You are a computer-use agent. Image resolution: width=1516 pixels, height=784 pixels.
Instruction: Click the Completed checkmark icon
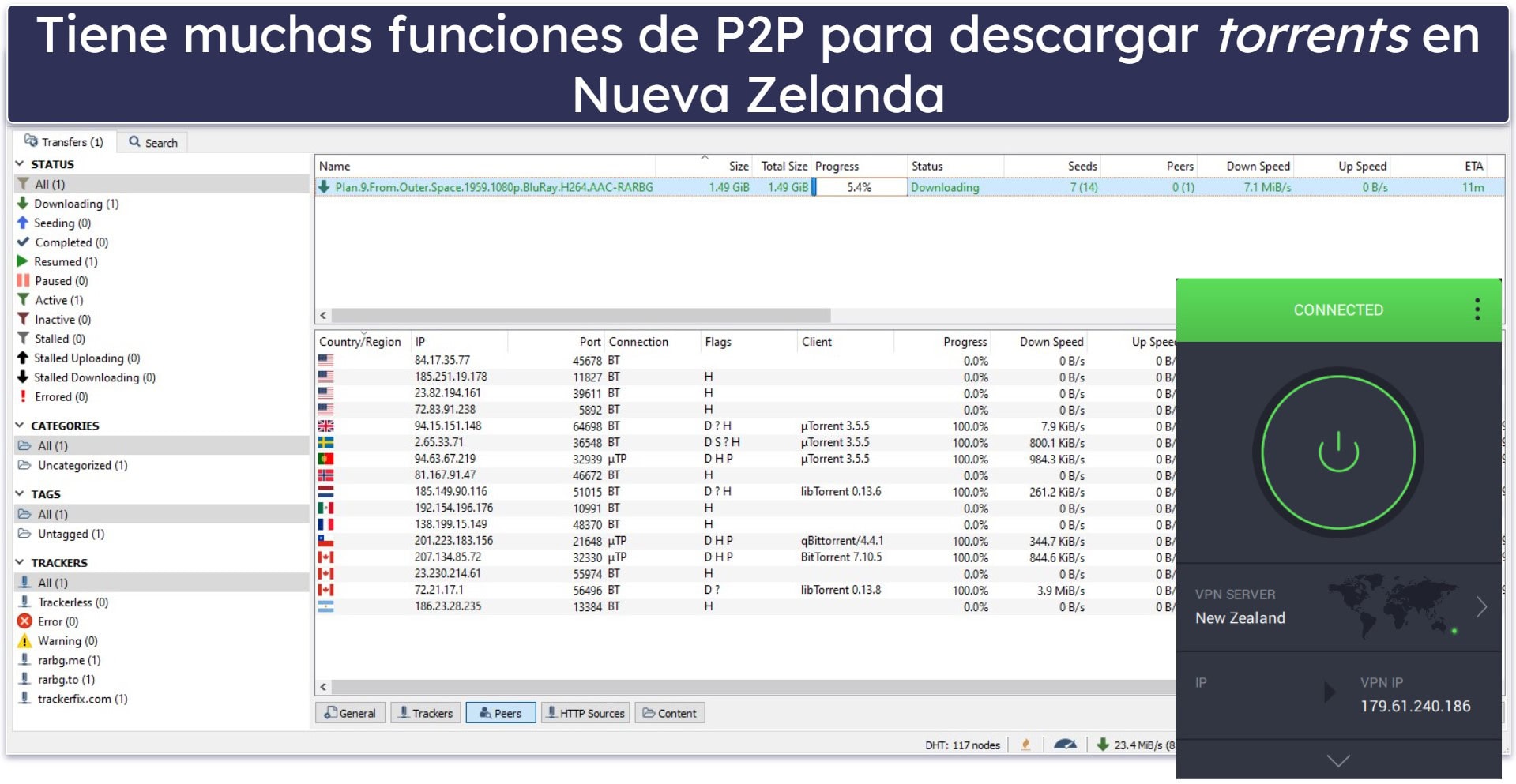coord(23,242)
